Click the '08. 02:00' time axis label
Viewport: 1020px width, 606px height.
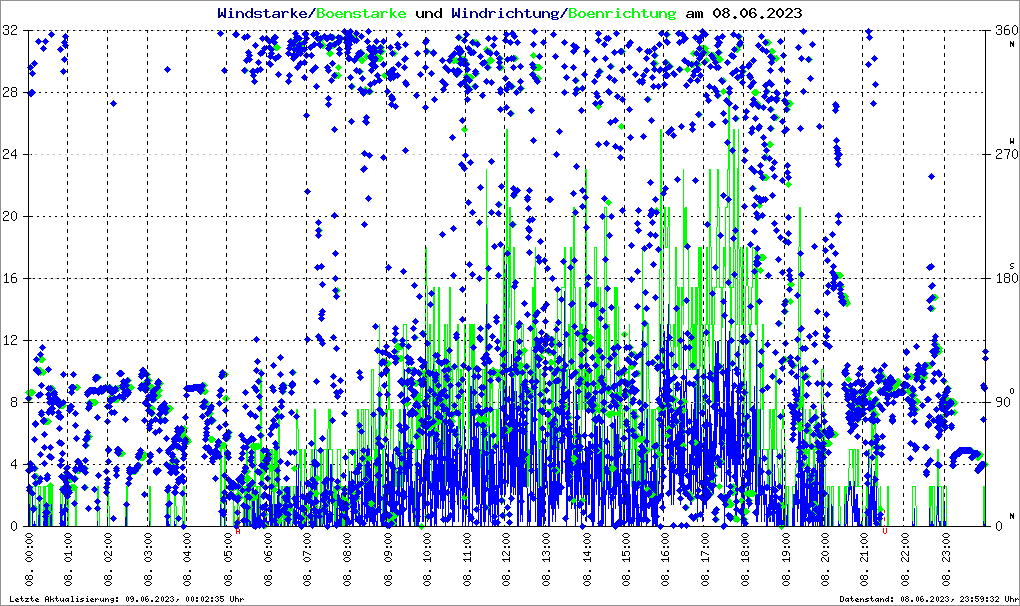pos(108,560)
